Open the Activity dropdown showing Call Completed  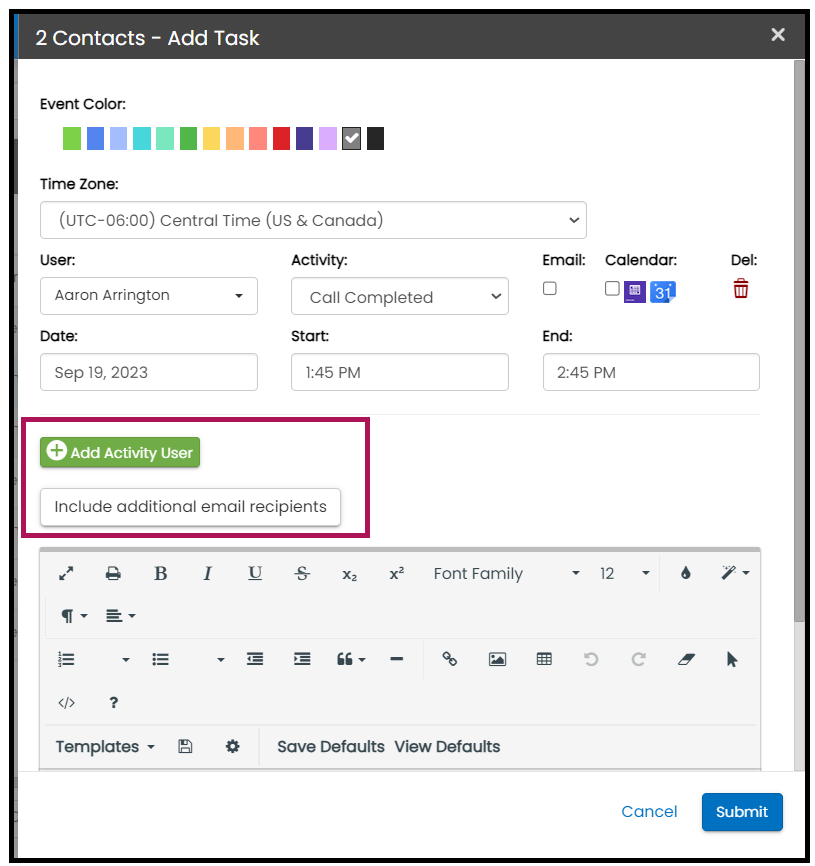[400, 297]
